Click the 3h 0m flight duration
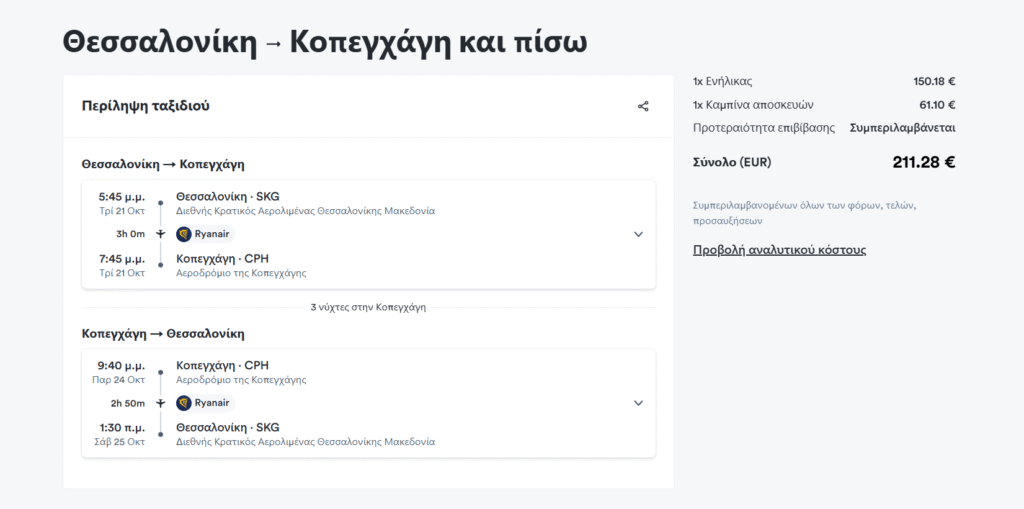The image size is (1024, 509). coord(131,234)
